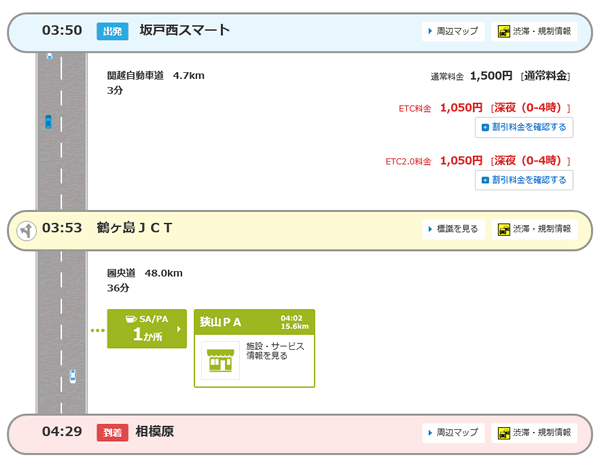This screenshot has height=462, width=600.
Task: Click the 相模原 destination name
Action: click(154, 432)
